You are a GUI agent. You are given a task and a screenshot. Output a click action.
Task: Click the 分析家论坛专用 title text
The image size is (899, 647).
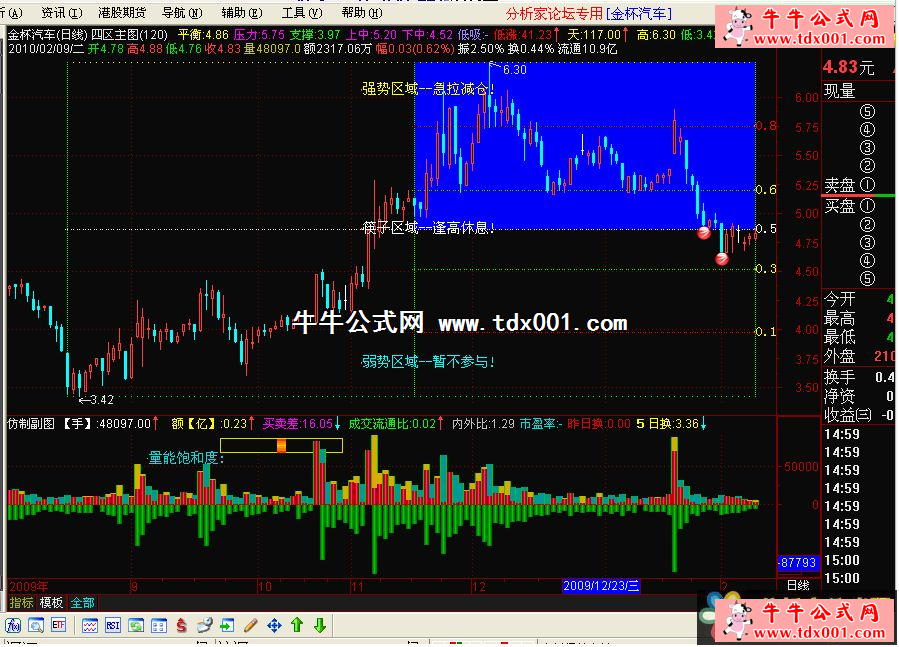point(554,13)
